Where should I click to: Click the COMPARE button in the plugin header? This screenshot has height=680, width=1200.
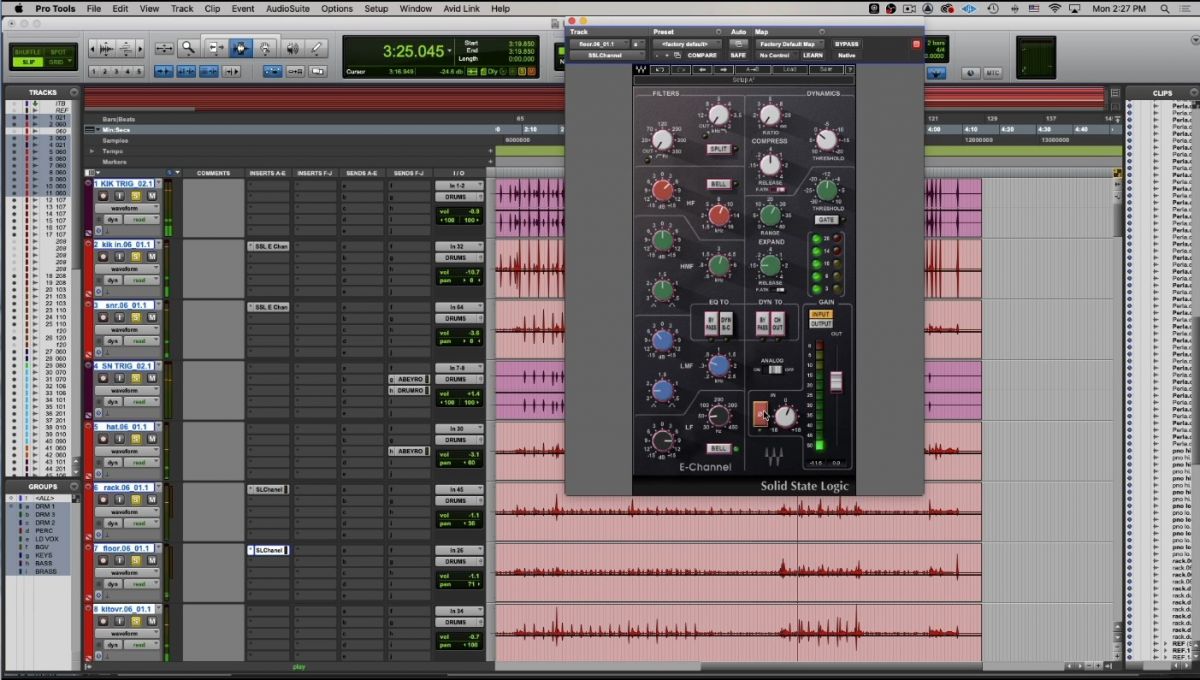coord(702,55)
